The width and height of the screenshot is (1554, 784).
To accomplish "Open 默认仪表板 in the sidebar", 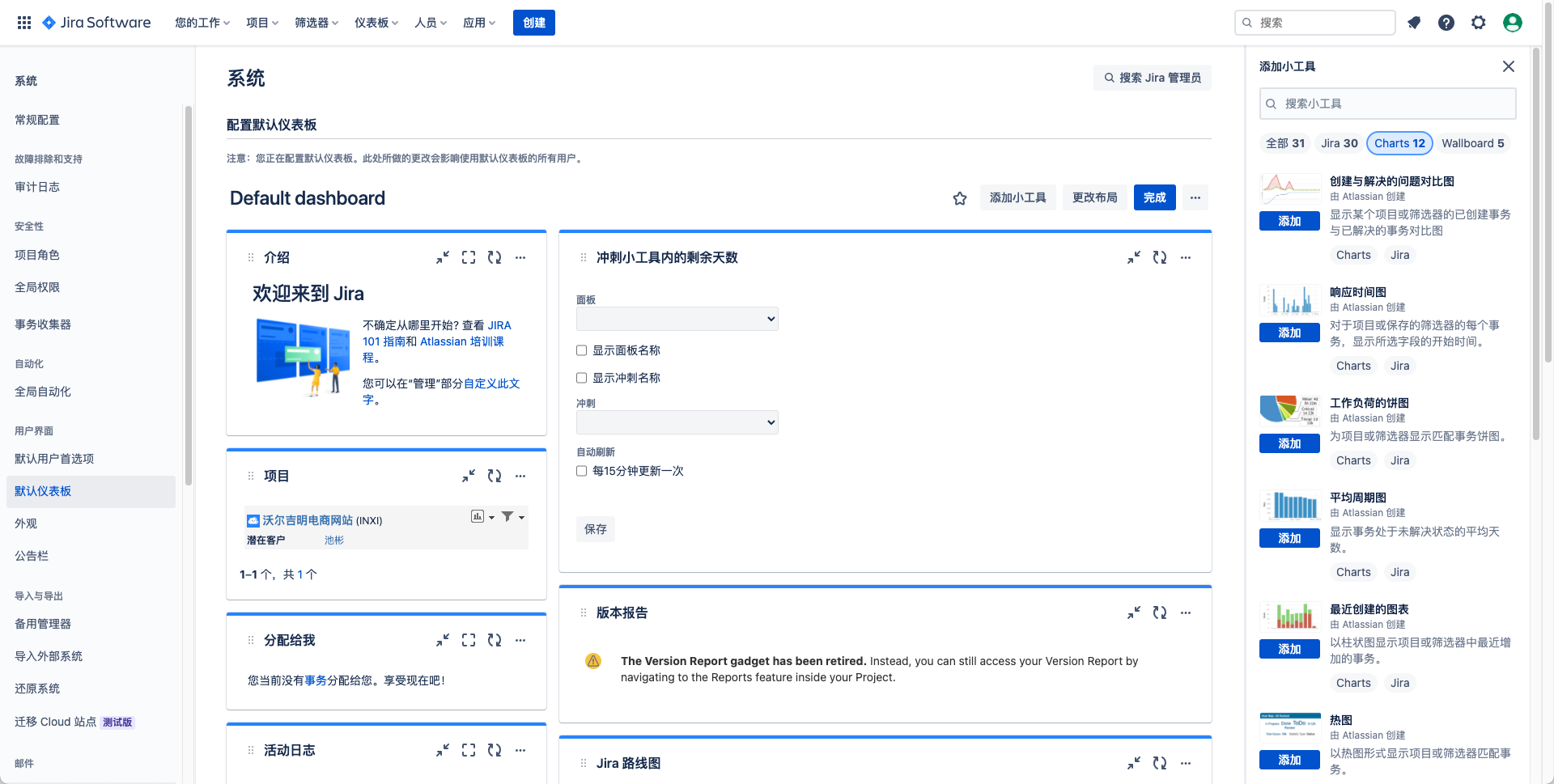I will pyautogui.click(x=91, y=491).
